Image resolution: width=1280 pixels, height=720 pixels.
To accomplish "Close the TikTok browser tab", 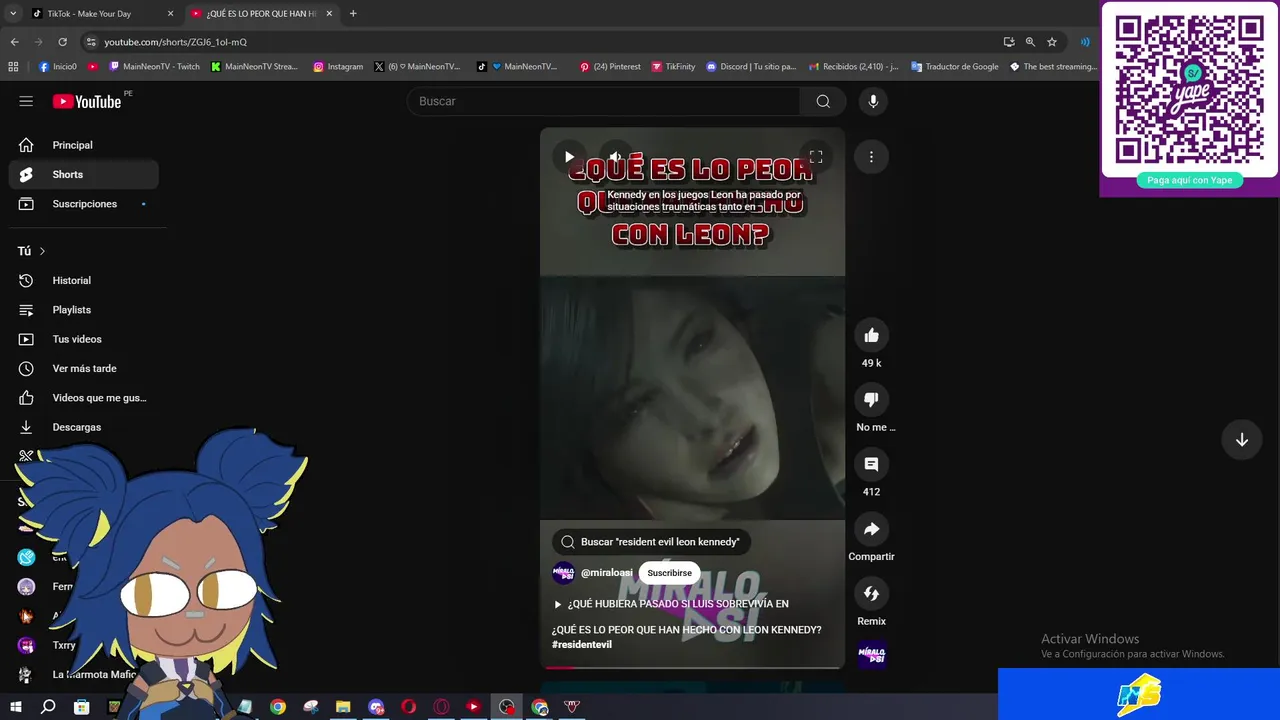I will [170, 14].
